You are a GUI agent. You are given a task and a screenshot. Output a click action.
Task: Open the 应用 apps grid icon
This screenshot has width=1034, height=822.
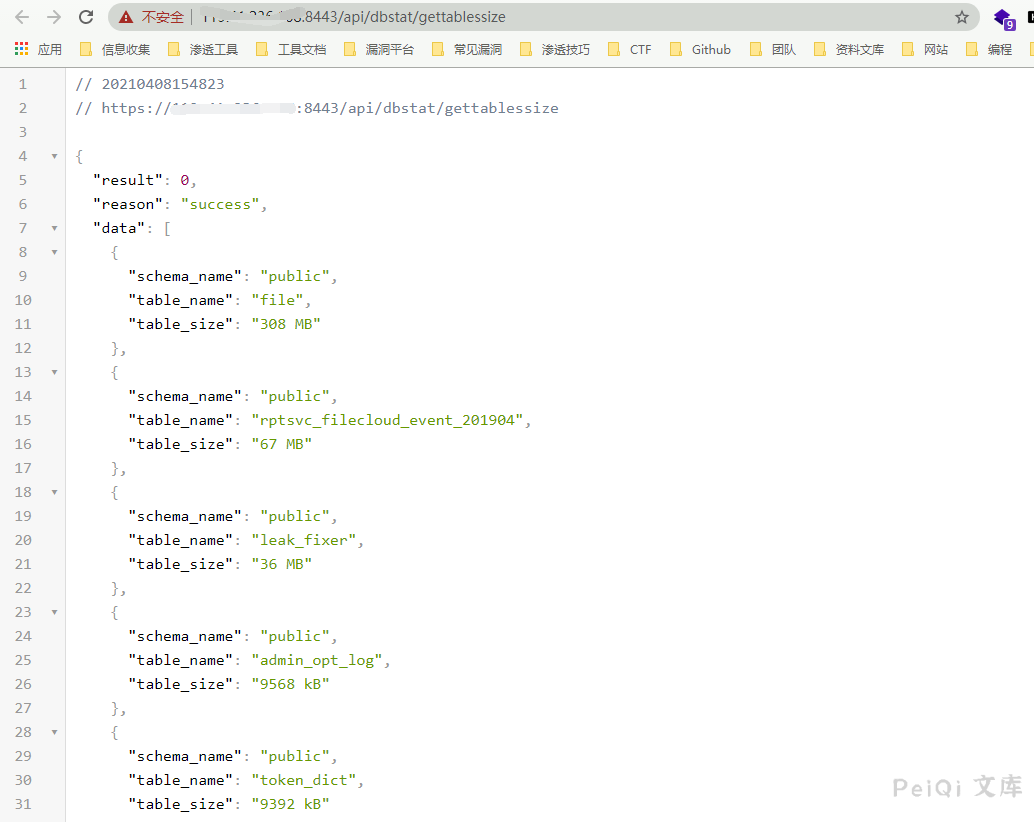(22, 49)
